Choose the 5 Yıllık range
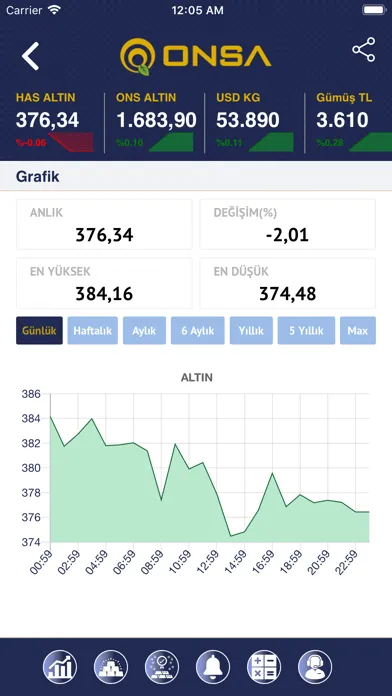 tap(306, 331)
